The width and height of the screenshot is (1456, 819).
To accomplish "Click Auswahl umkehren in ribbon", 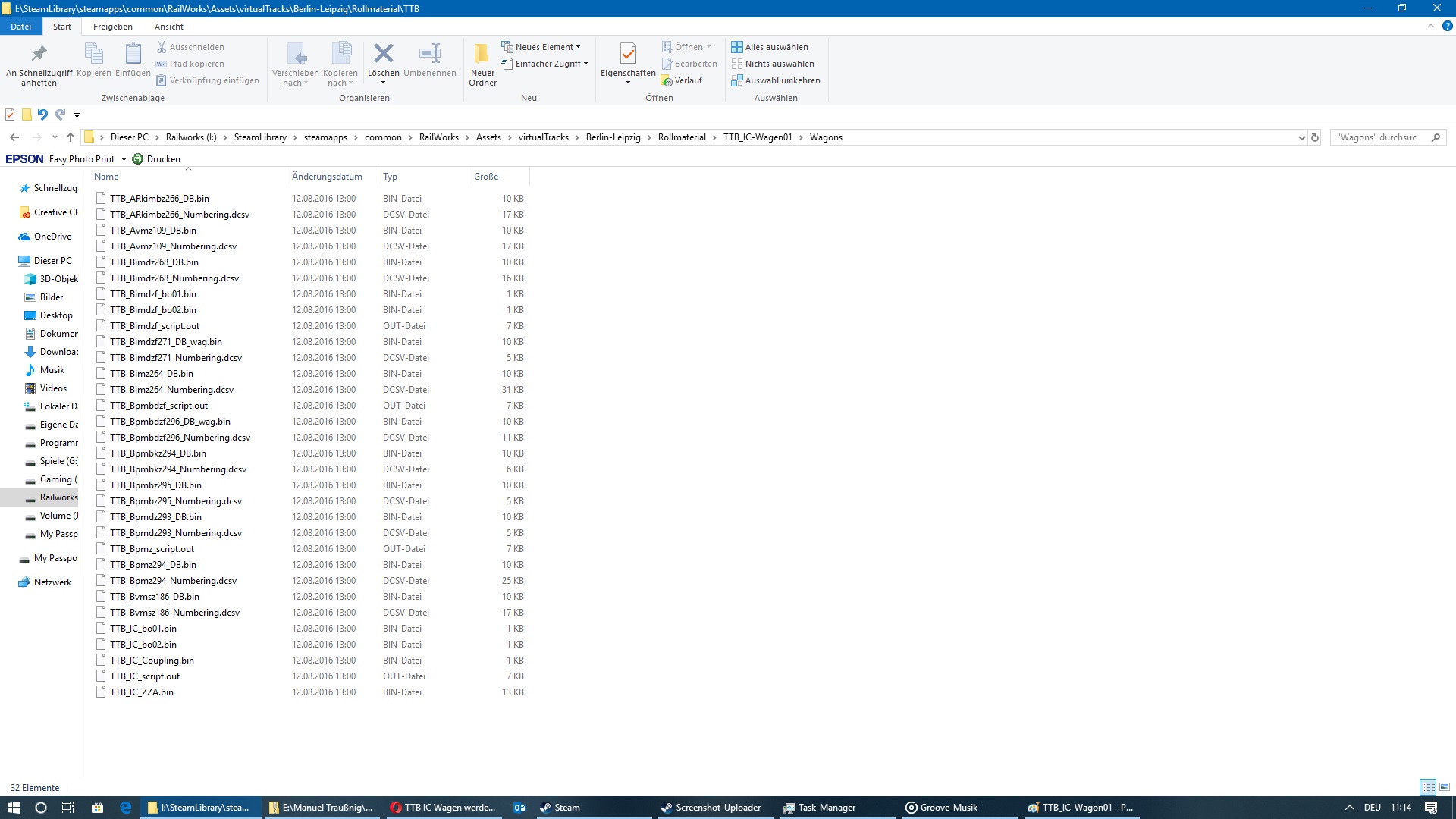I will (x=776, y=80).
